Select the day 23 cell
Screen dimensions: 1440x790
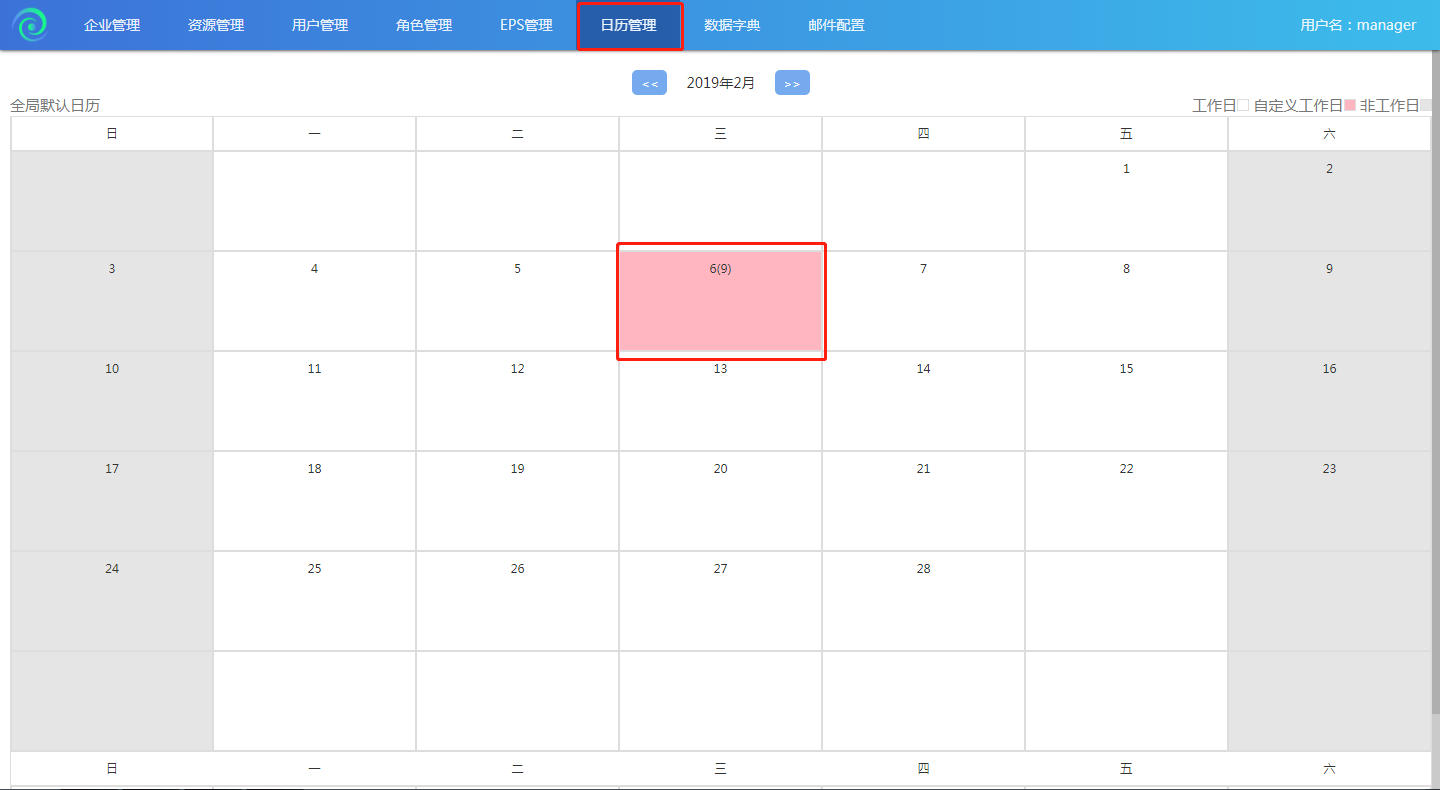click(1329, 501)
